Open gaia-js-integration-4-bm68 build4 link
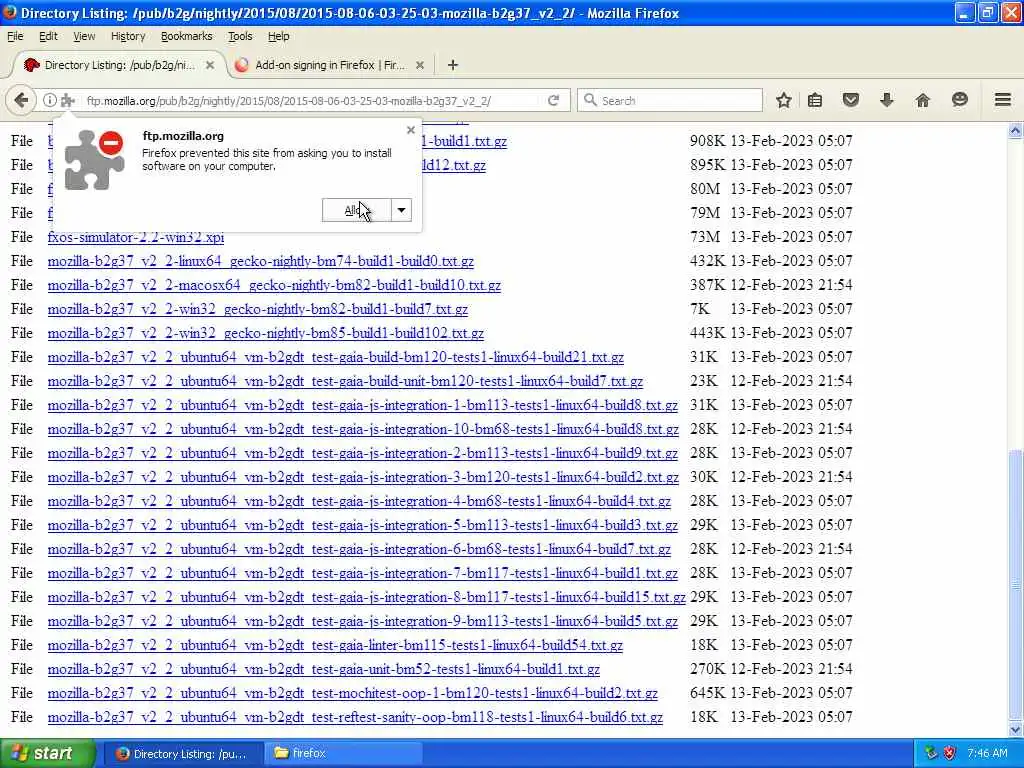Image resolution: width=1024 pixels, height=768 pixels. point(359,501)
